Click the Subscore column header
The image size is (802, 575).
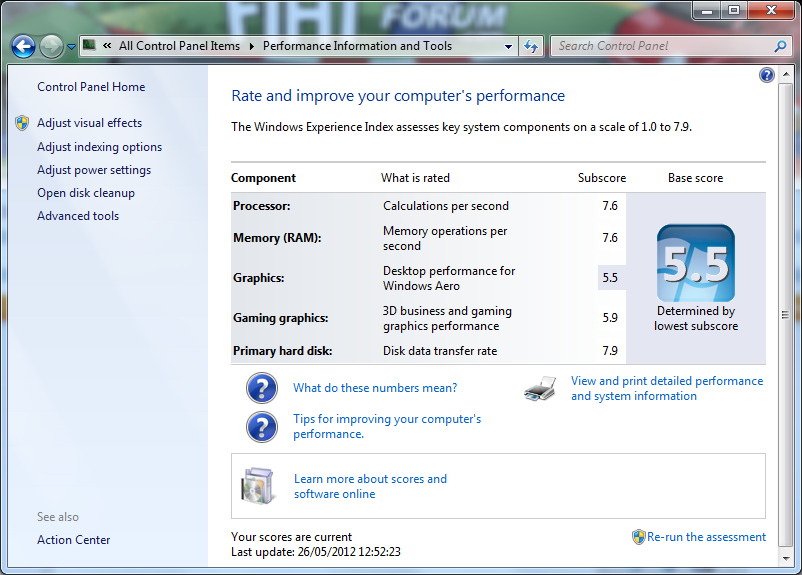pyautogui.click(x=602, y=178)
